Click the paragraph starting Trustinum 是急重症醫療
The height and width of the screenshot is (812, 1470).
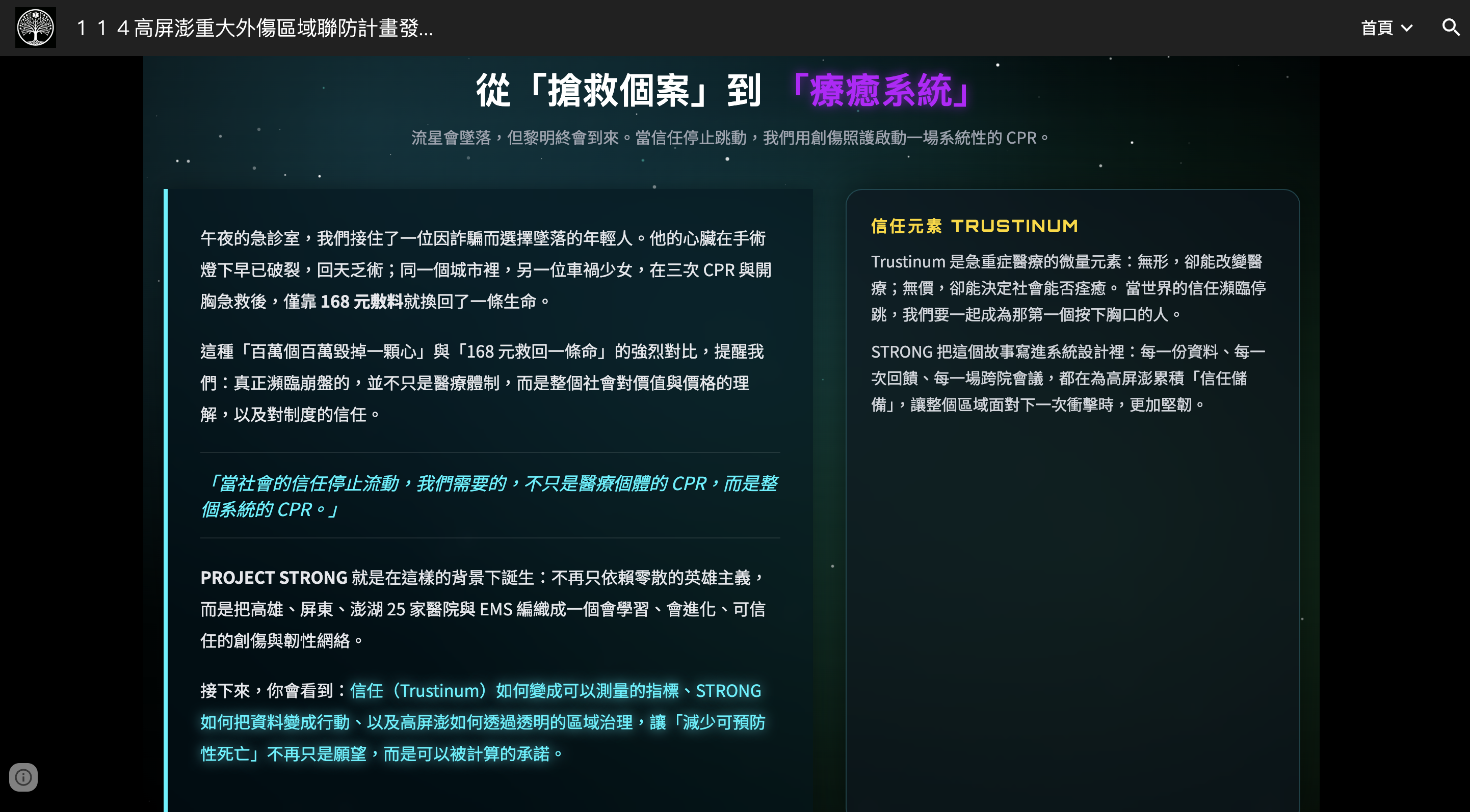[x=1068, y=288]
